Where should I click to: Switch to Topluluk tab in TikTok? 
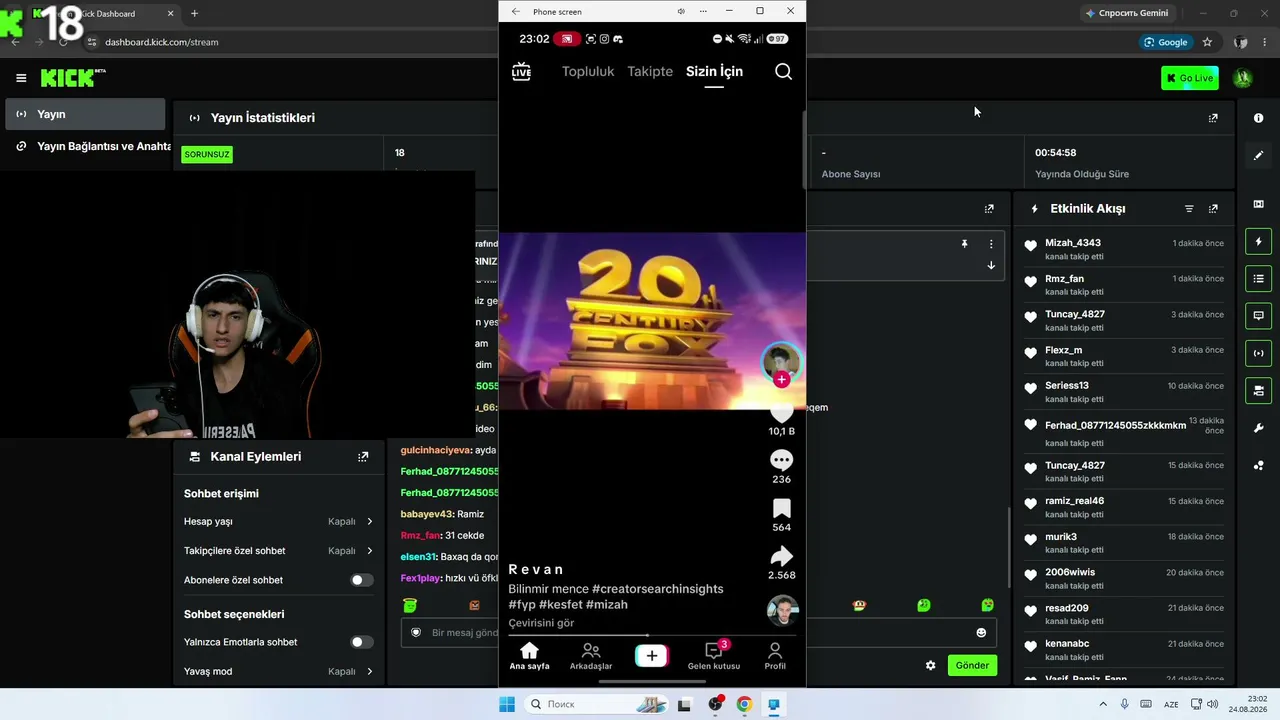tap(588, 71)
